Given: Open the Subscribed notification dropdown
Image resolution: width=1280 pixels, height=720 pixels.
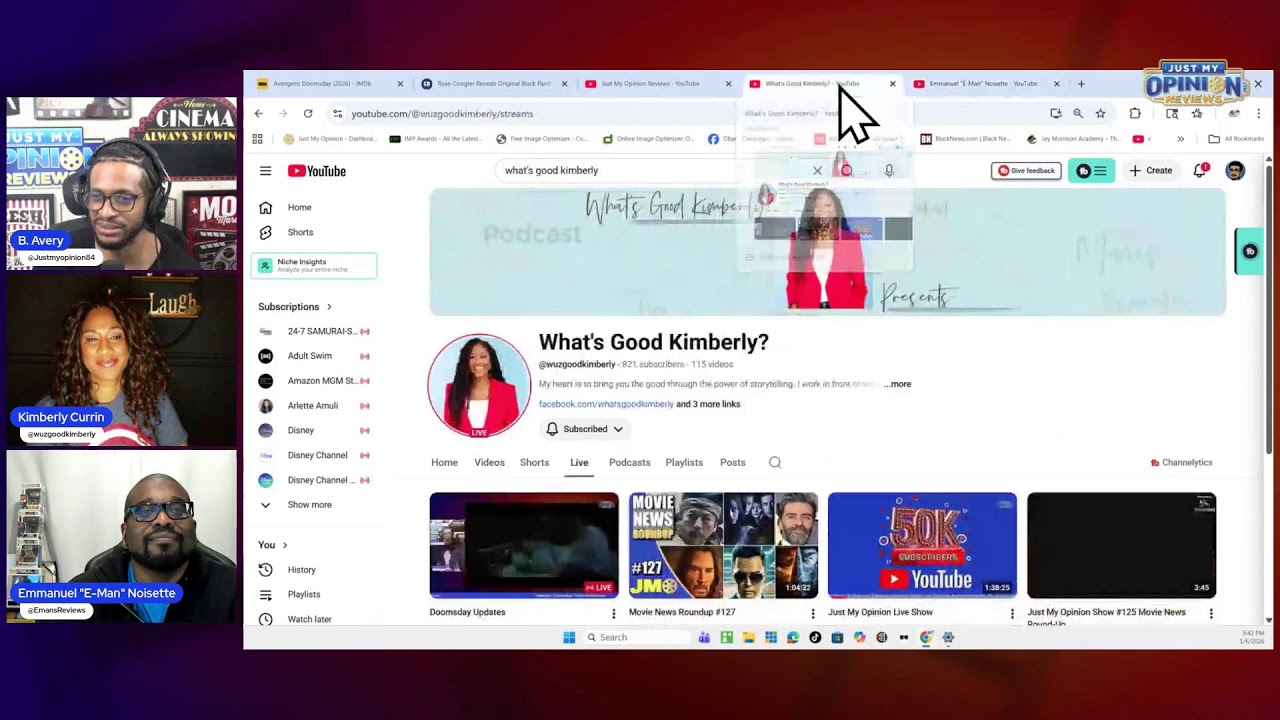Looking at the screenshot, I should click(585, 429).
